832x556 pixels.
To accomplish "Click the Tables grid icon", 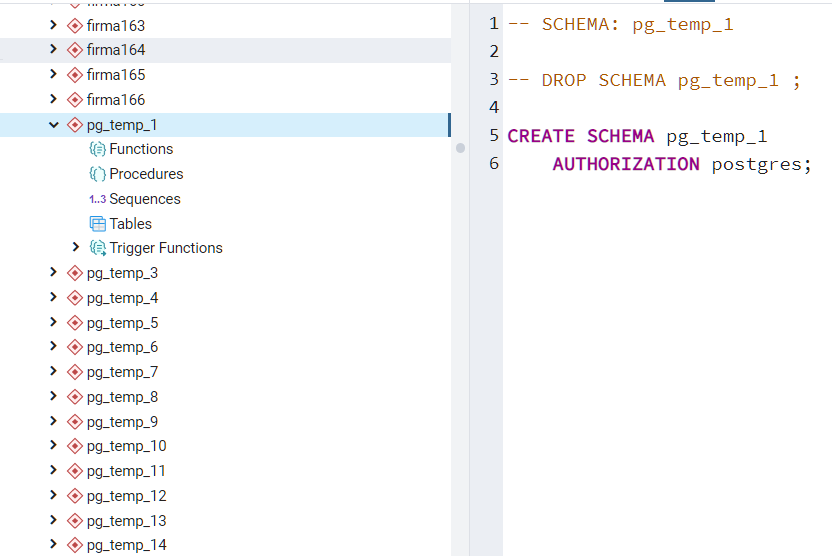I will coord(98,224).
